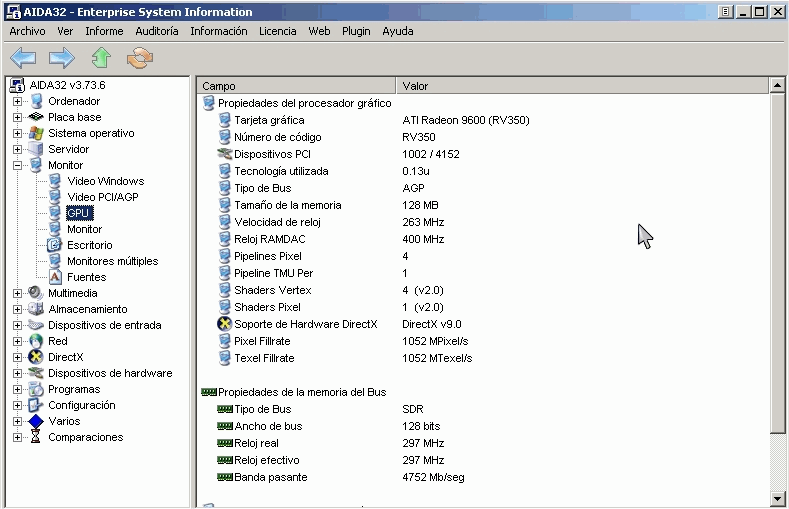Click the Fuentes letter A icon
This screenshot has width=789, height=509.
[55, 277]
